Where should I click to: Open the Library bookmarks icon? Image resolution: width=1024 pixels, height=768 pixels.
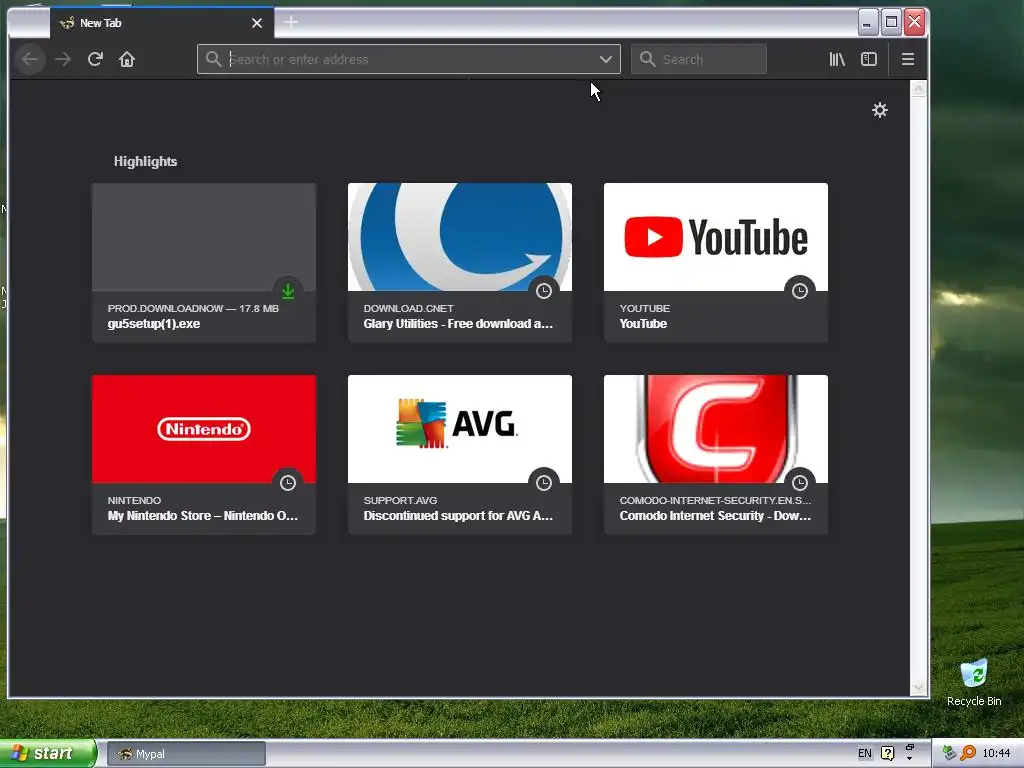tap(837, 59)
